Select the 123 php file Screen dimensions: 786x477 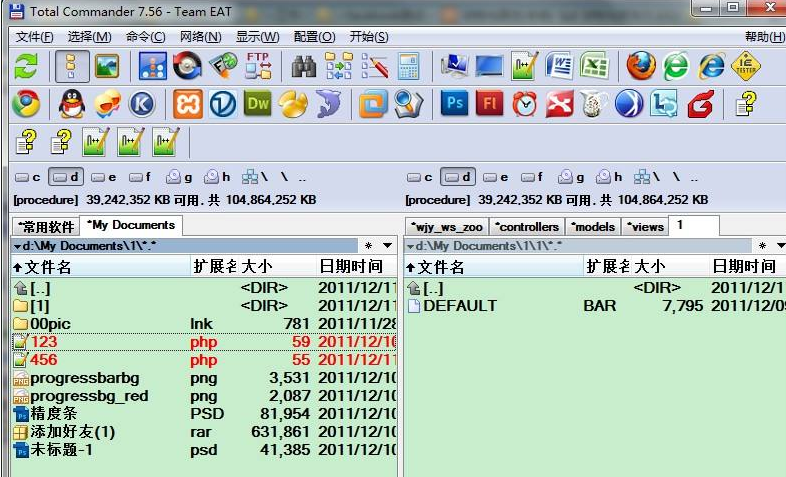click(x=204, y=342)
